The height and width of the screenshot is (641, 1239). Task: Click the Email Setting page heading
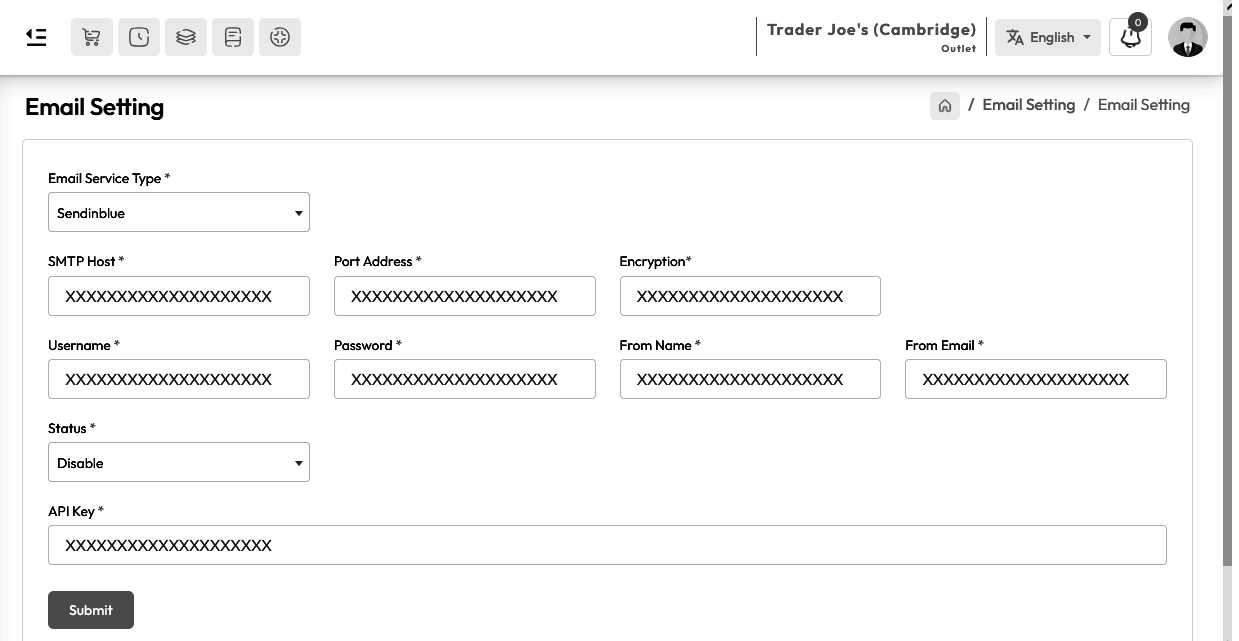[94, 107]
